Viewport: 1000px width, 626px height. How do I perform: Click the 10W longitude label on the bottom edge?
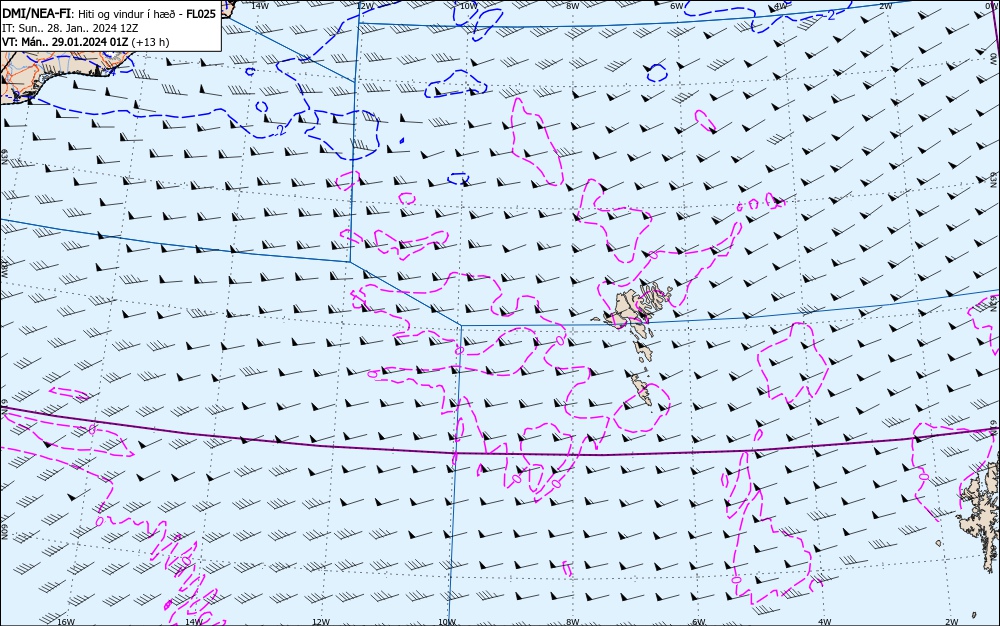tap(447, 622)
